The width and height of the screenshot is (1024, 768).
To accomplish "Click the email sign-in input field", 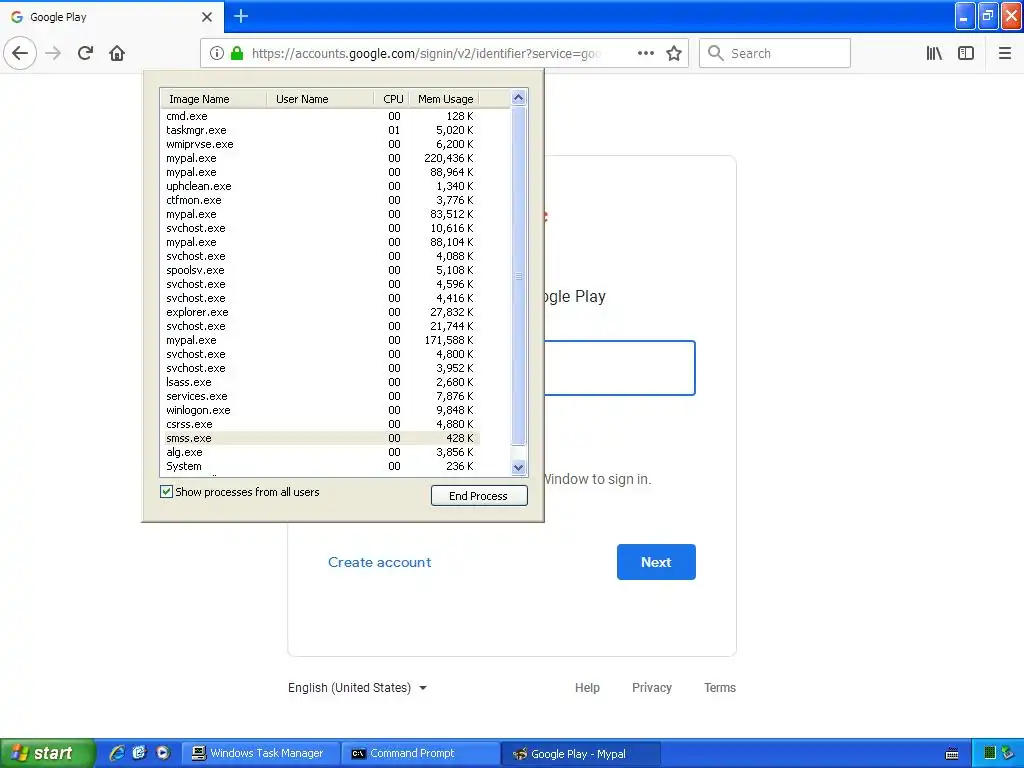I will pos(619,368).
